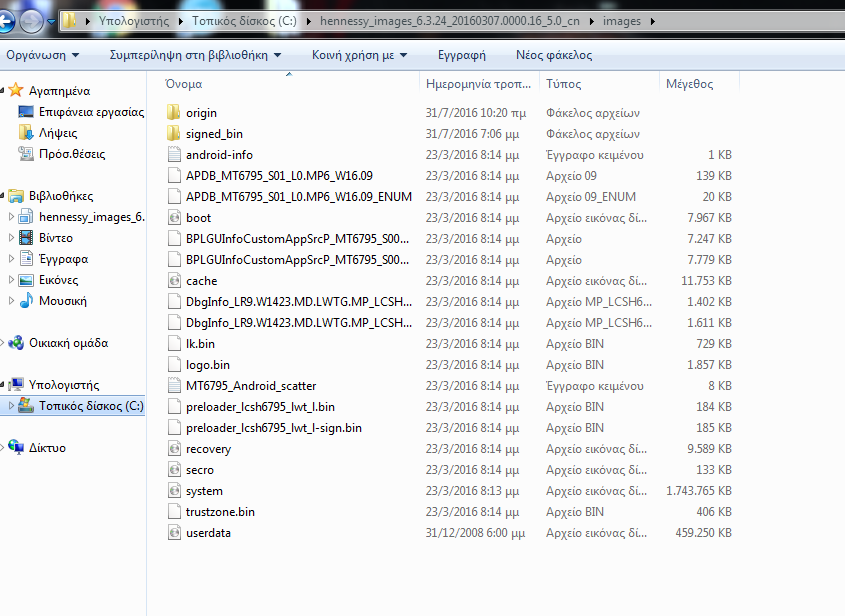Select file APDB_MT6795_S01_L0.MP6_W16.09_ENUM

point(299,197)
